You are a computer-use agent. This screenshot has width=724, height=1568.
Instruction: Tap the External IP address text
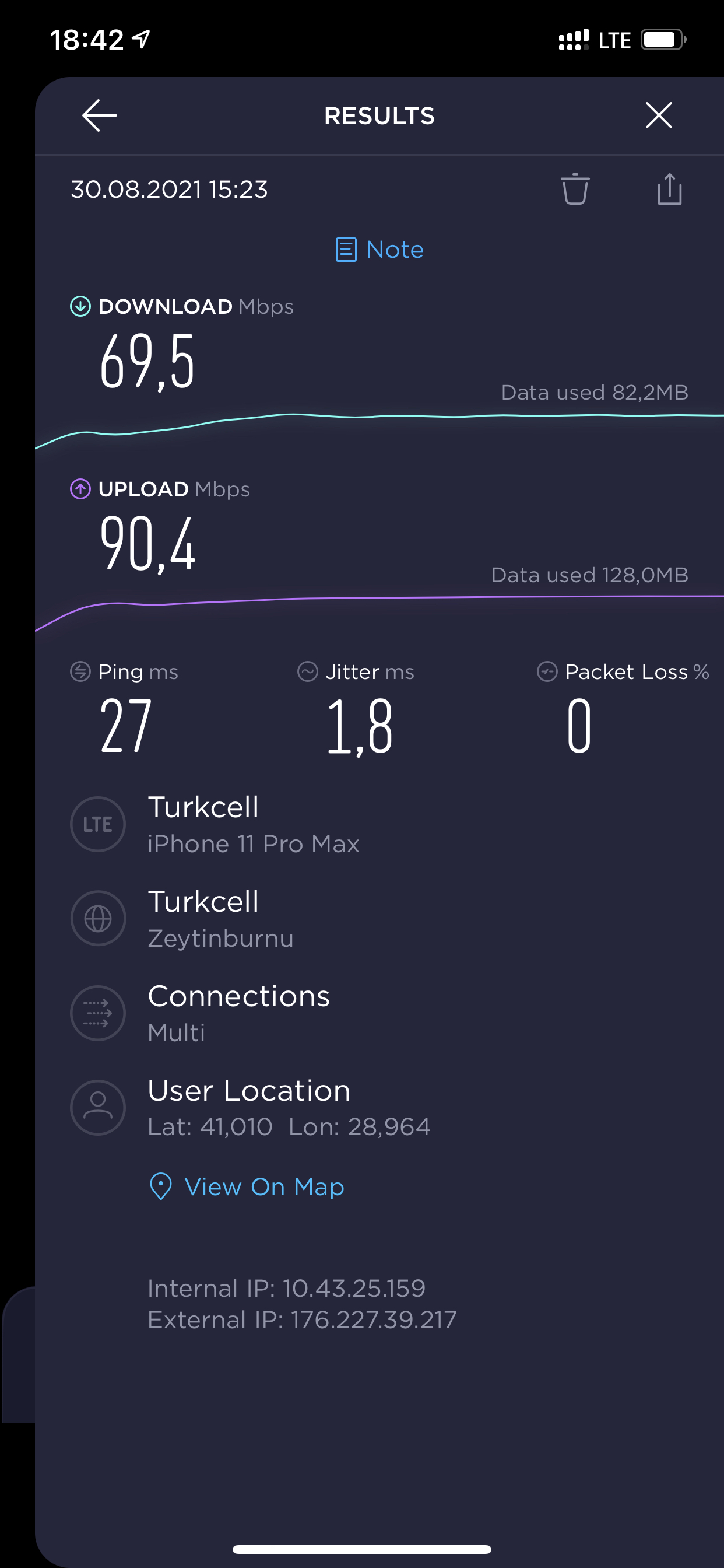303,1319
